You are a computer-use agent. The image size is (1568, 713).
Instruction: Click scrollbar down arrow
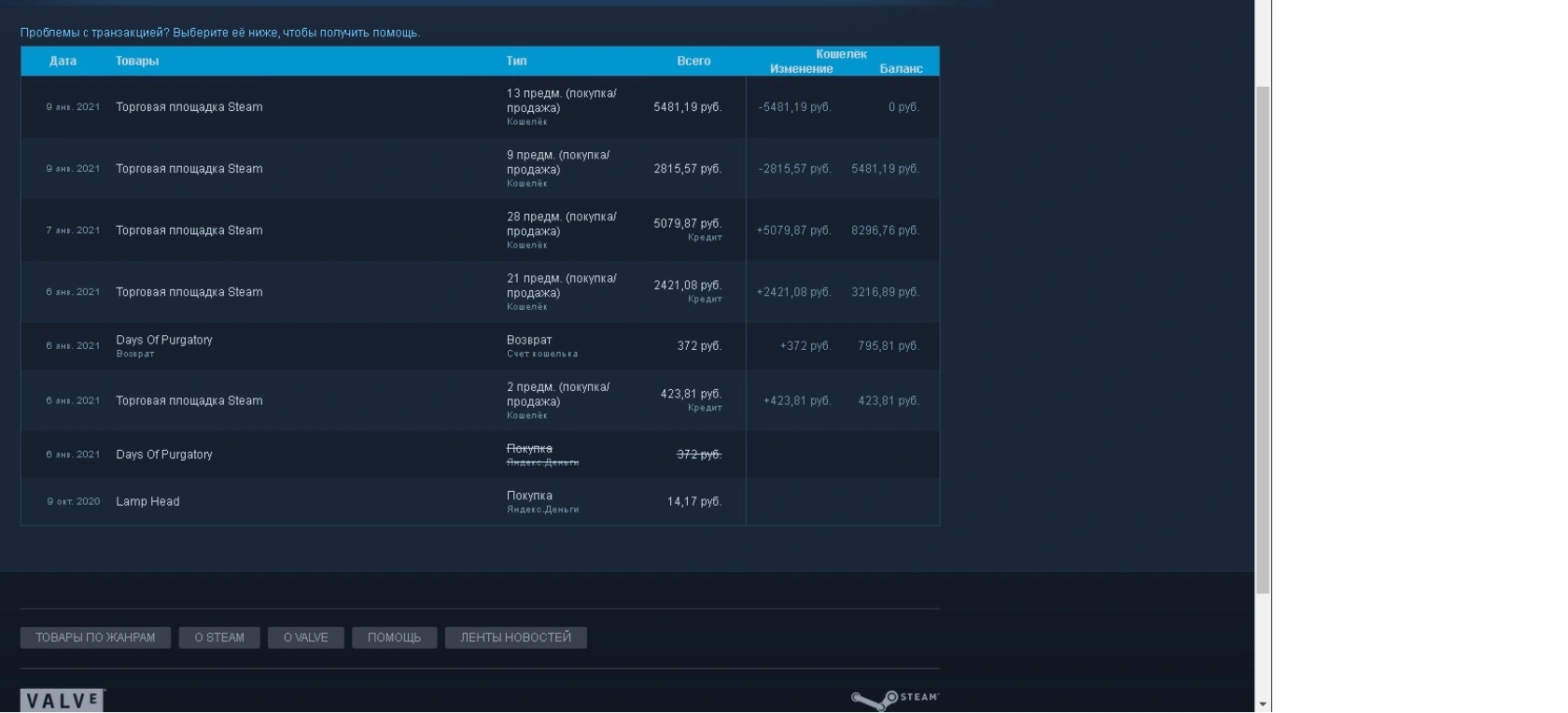1263,705
